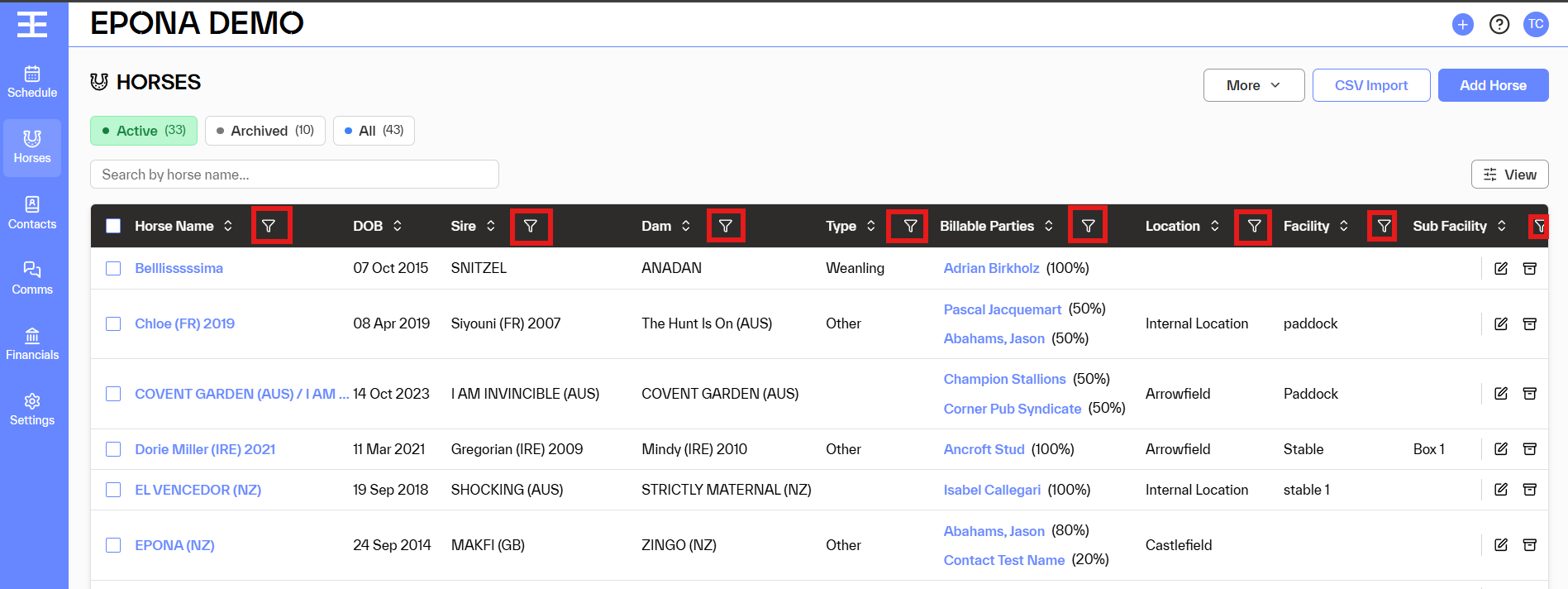This screenshot has height=589, width=1568.
Task: Click the CSV Import button
Action: pos(1371,85)
